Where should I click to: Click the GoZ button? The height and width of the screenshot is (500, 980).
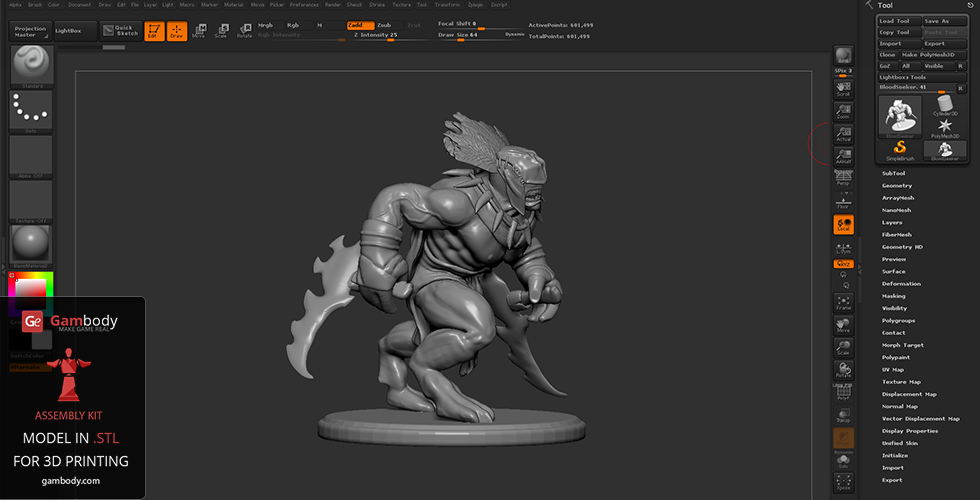(x=886, y=66)
